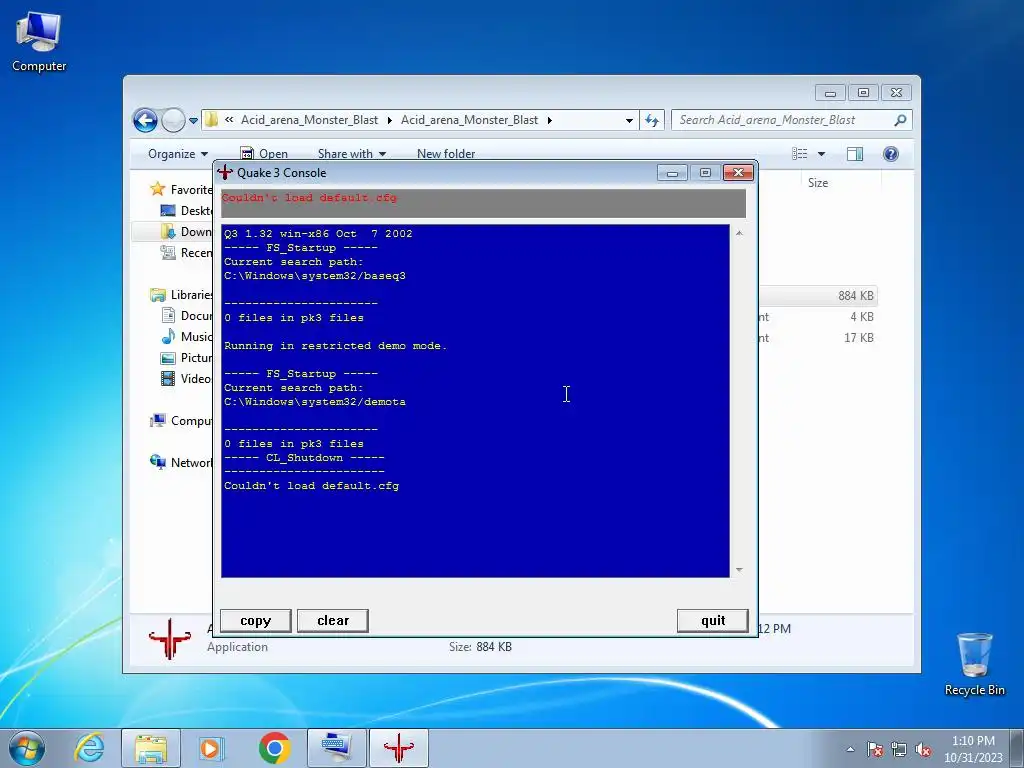Select Music library

[186, 336]
